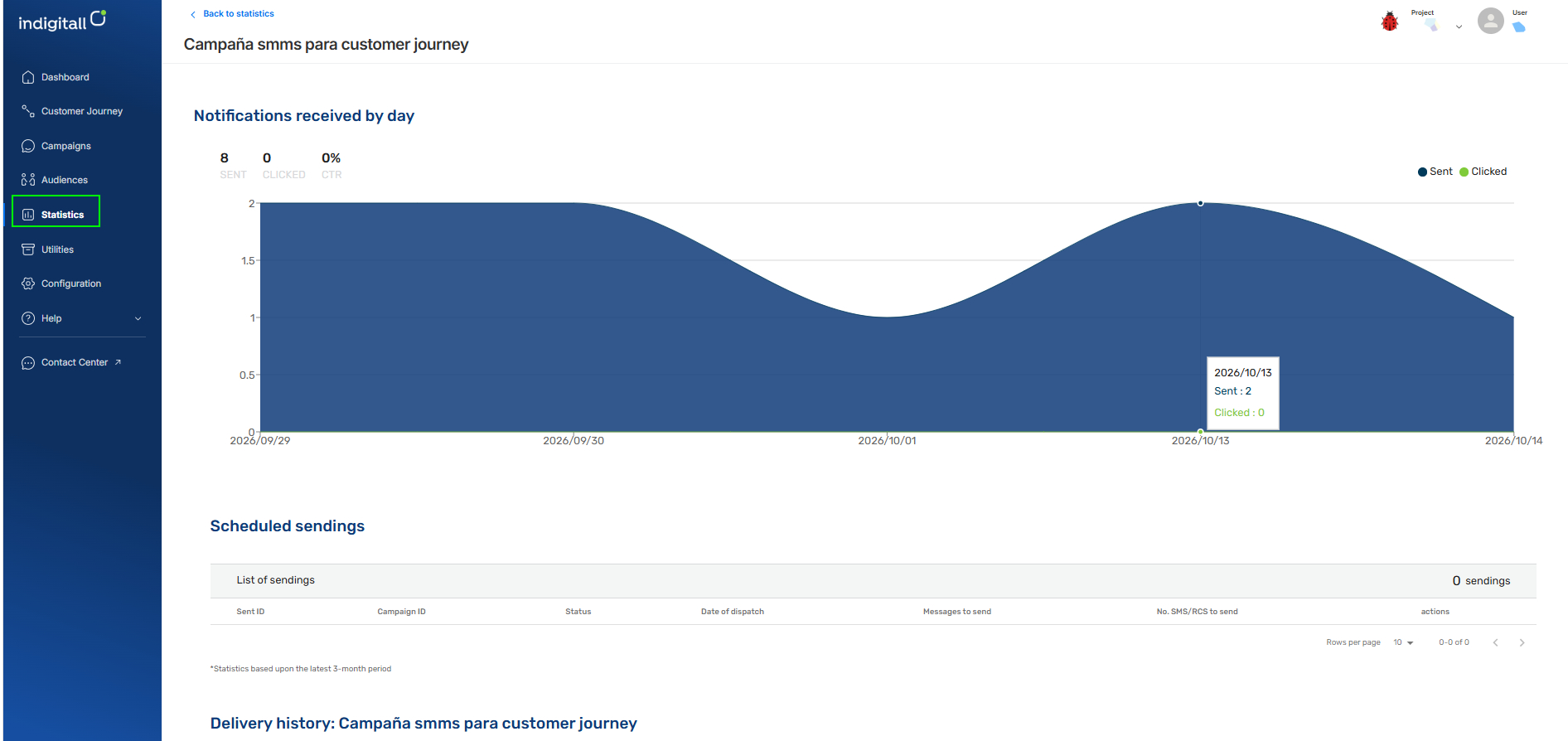This screenshot has width=1568, height=741.
Task: Click the 'List of sendings' heading
Action: [275, 580]
